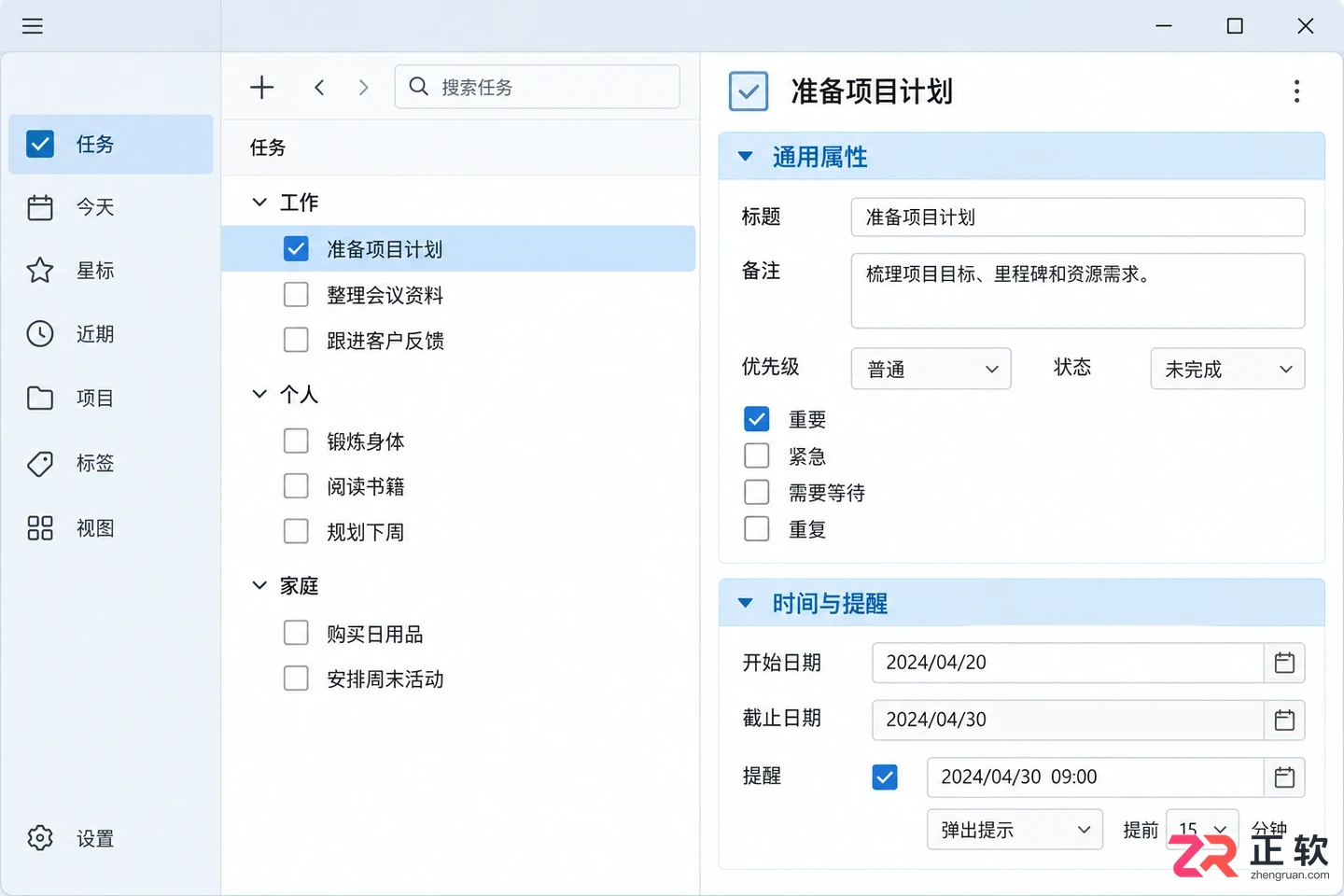Image resolution: width=1344 pixels, height=896 pixels.
Task: Check off 锻炼身体 task
Action: pyautogui.click(x=296, y=441)
